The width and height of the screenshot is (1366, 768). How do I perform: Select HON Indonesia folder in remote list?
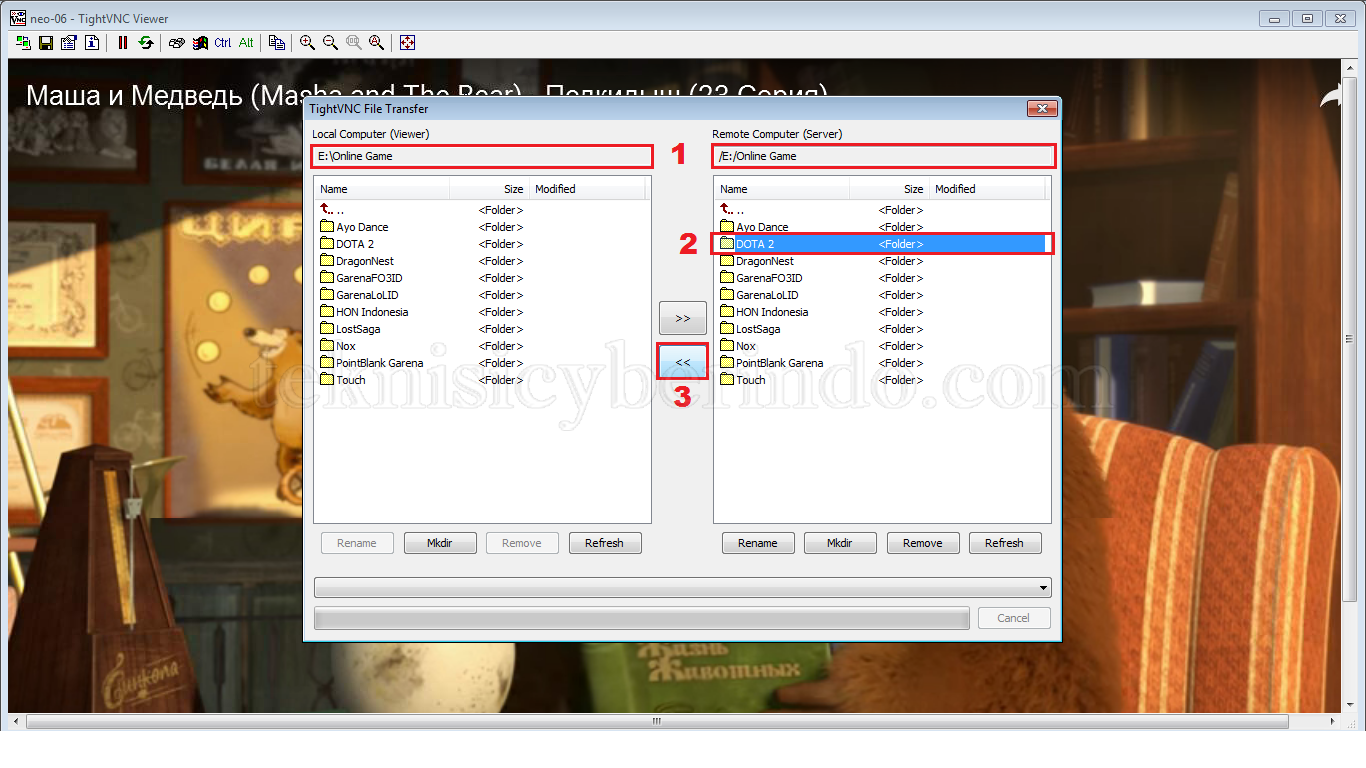pos(765,312)
